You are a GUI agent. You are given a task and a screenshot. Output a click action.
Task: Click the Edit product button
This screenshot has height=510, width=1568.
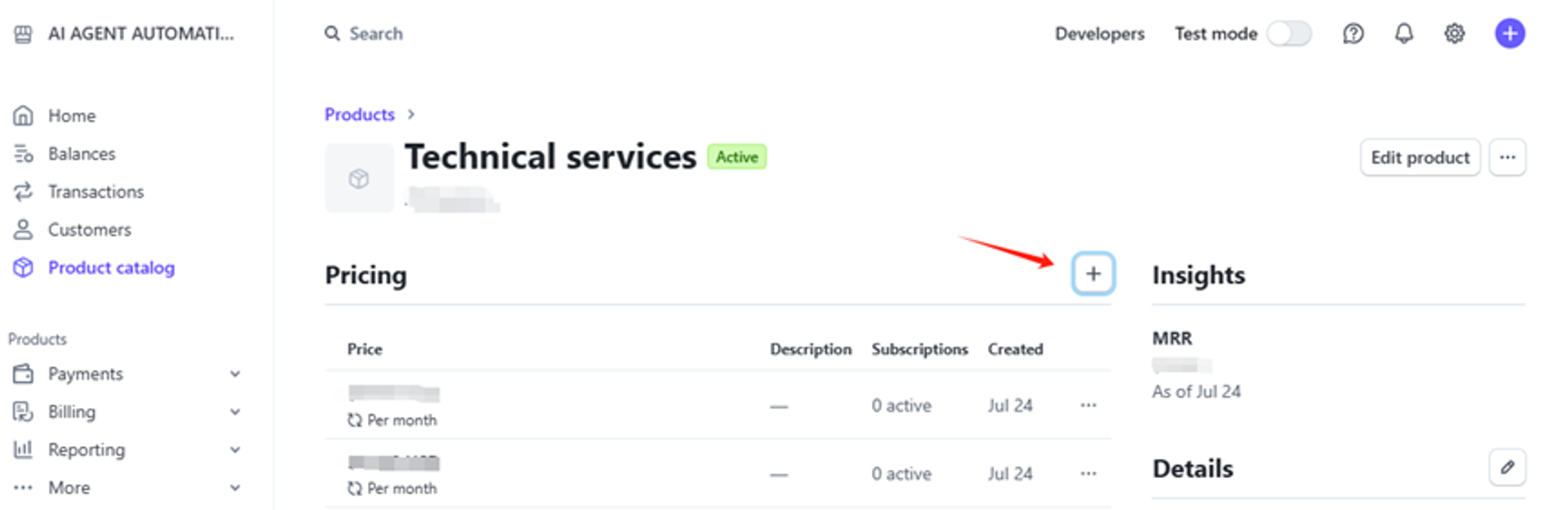coord(1419,157)
